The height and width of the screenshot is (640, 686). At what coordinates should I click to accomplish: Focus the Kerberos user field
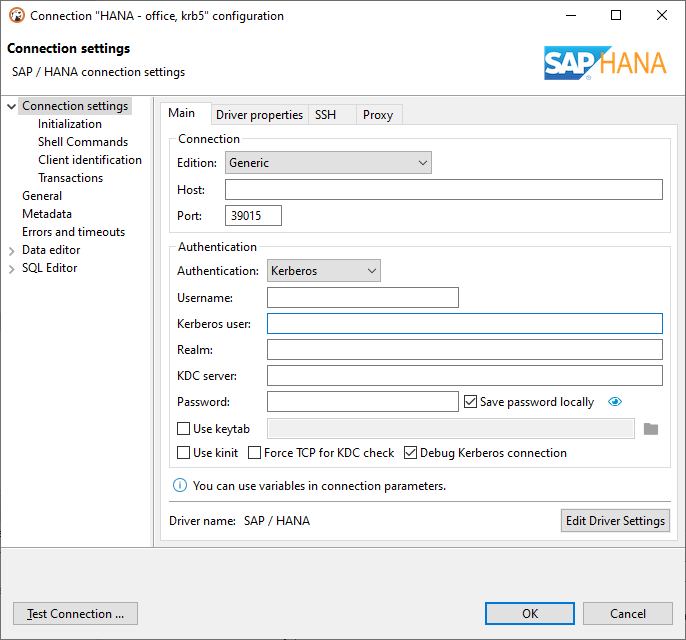point(465,324)
